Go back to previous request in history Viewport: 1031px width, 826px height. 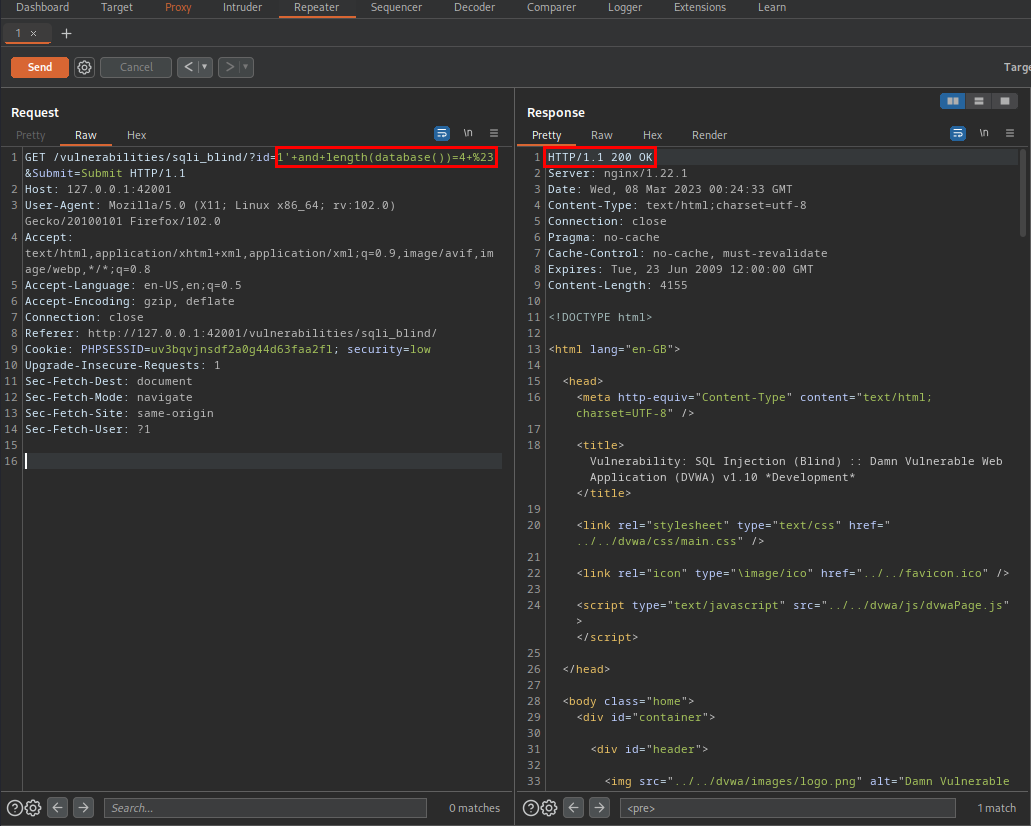coord(188,67)
